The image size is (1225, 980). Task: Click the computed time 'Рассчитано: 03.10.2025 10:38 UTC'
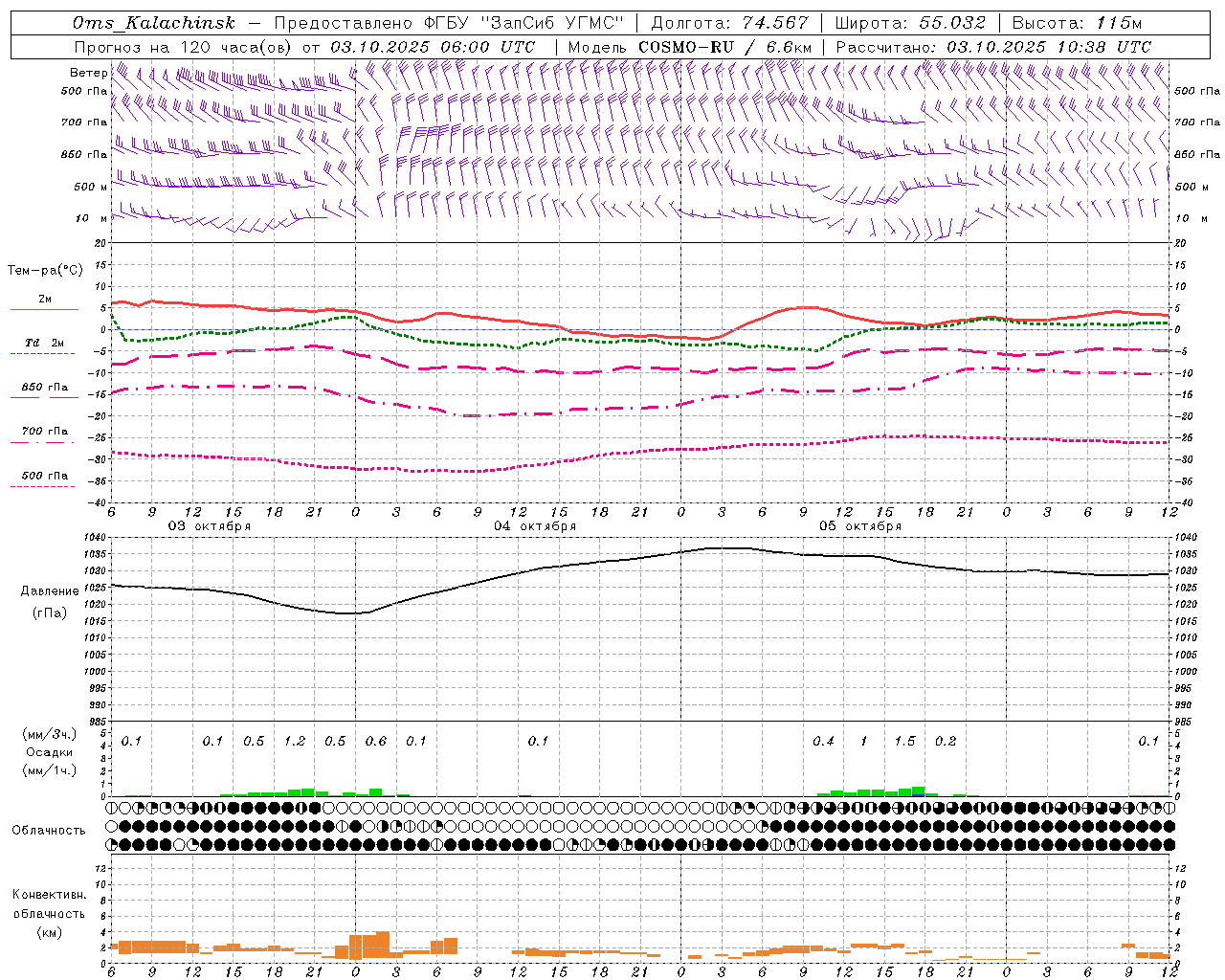(993, 47)
